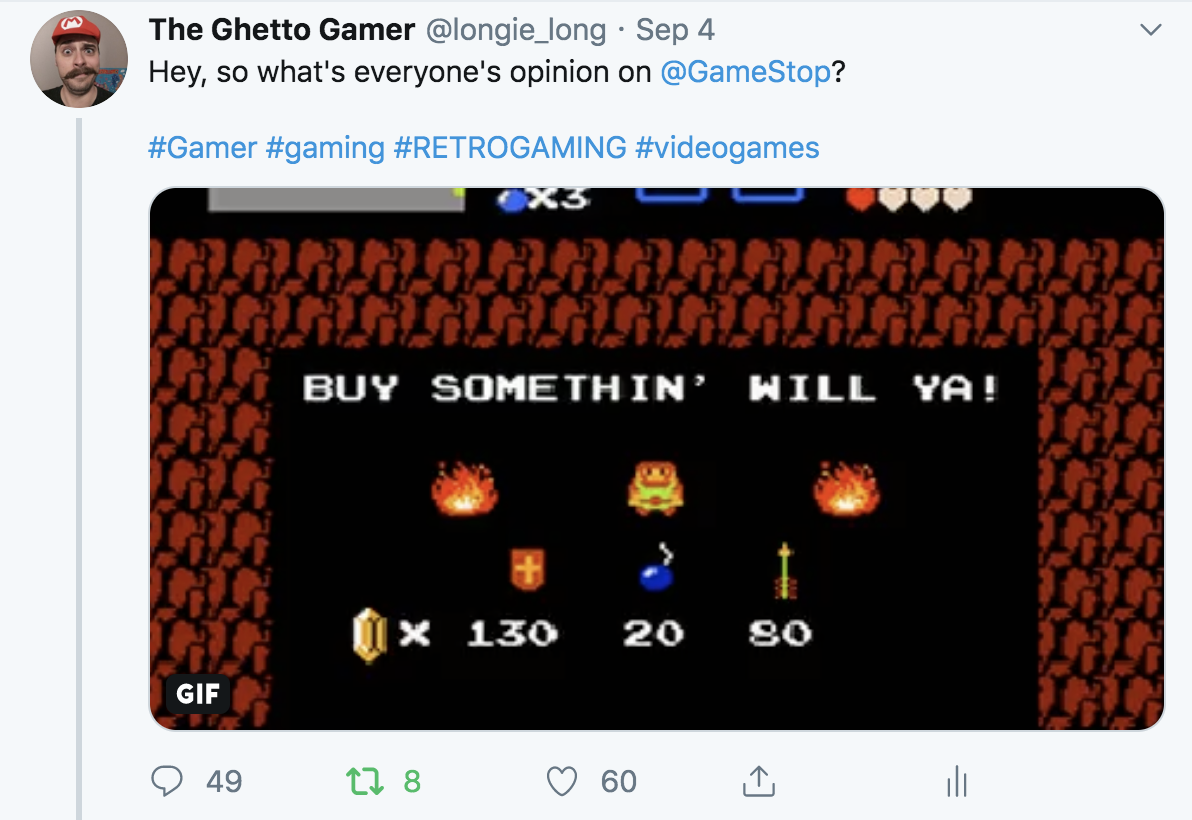Open the #RETROGAMING hashtag
Image resolution: width=1192 pixels, height=820 pixels.
(510, 147)
